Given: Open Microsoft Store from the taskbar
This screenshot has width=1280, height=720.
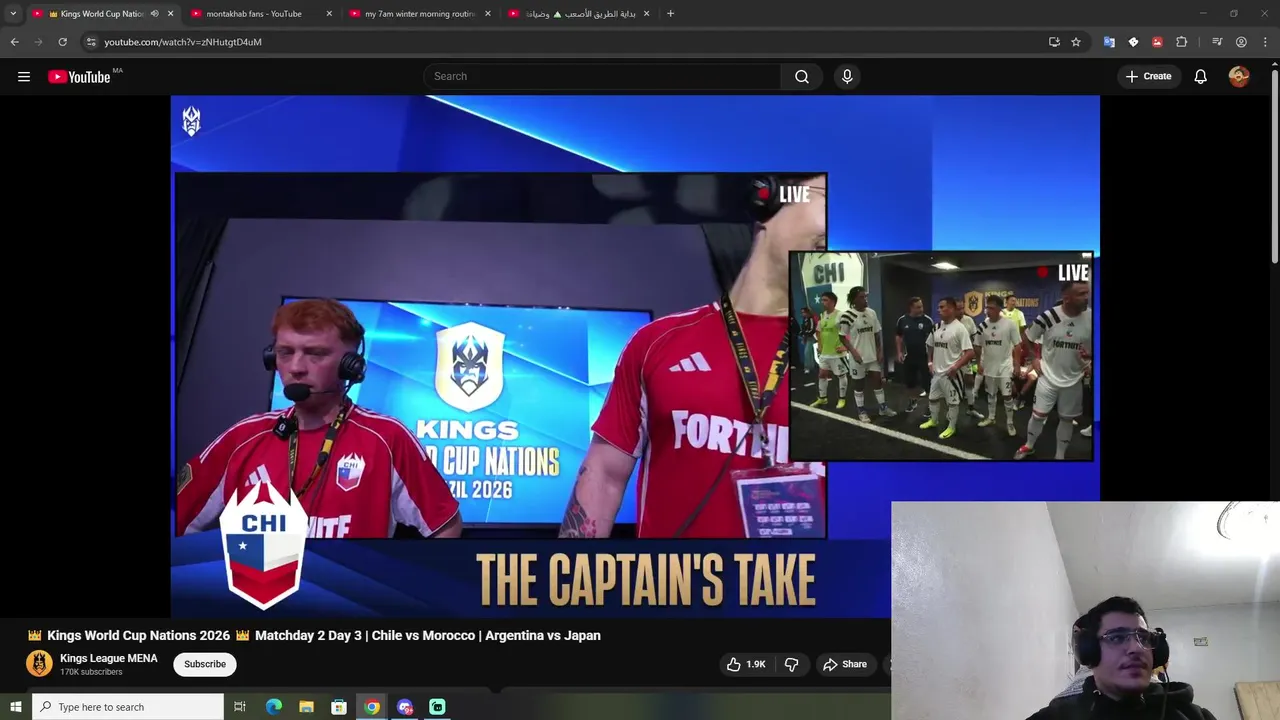Looking at the screenshot, I should click(x=339, y=707).
